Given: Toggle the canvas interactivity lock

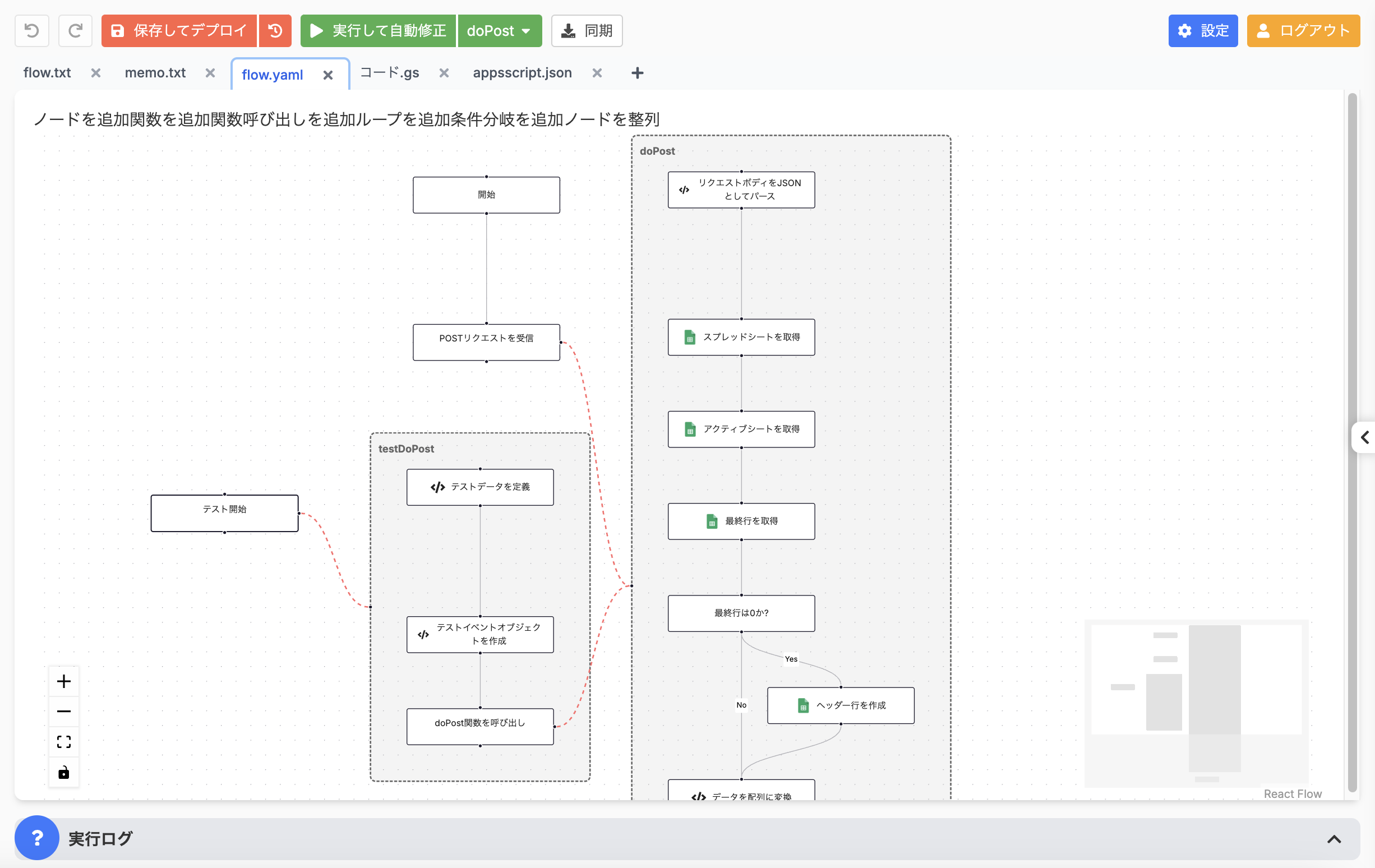Looking at the screenshot, I should pos(64,773).
